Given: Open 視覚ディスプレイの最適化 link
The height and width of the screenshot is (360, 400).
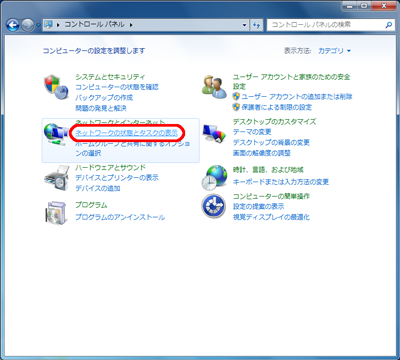Looking at the screenshot, I should tap(271, 217).
